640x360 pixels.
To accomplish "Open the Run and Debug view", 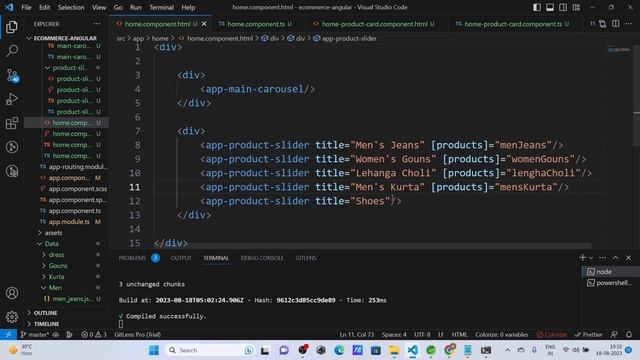I will [12, 99].
